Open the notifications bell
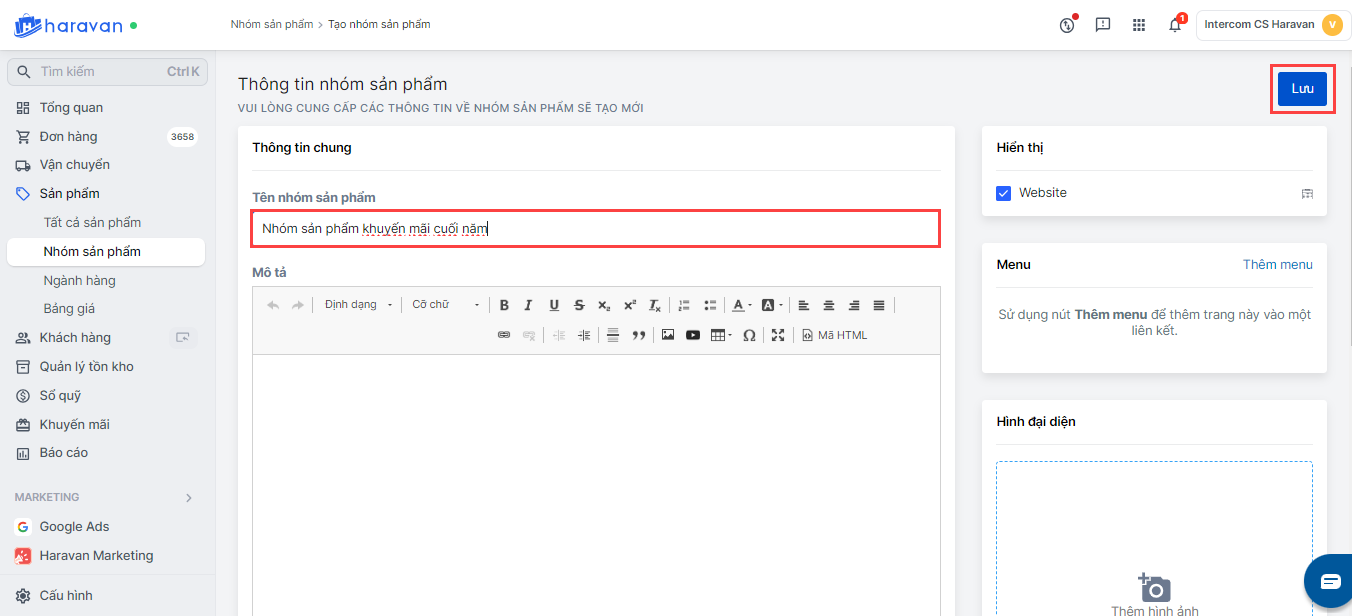The width and height of the screenshot is (1352, 616). click(1175, 25)
